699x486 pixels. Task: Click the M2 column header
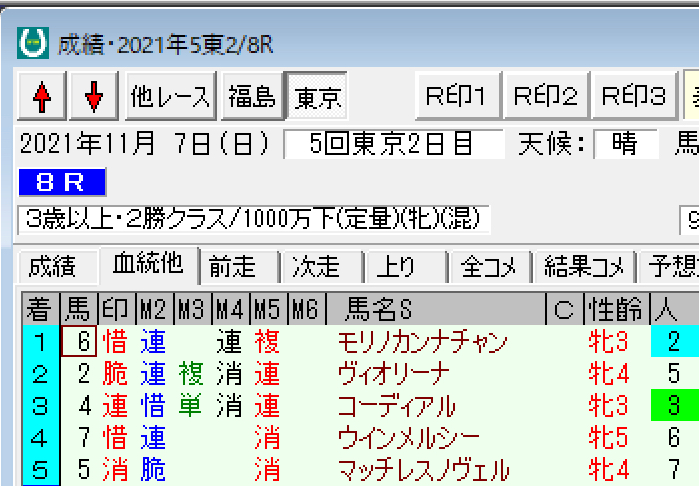pos(155,309)
